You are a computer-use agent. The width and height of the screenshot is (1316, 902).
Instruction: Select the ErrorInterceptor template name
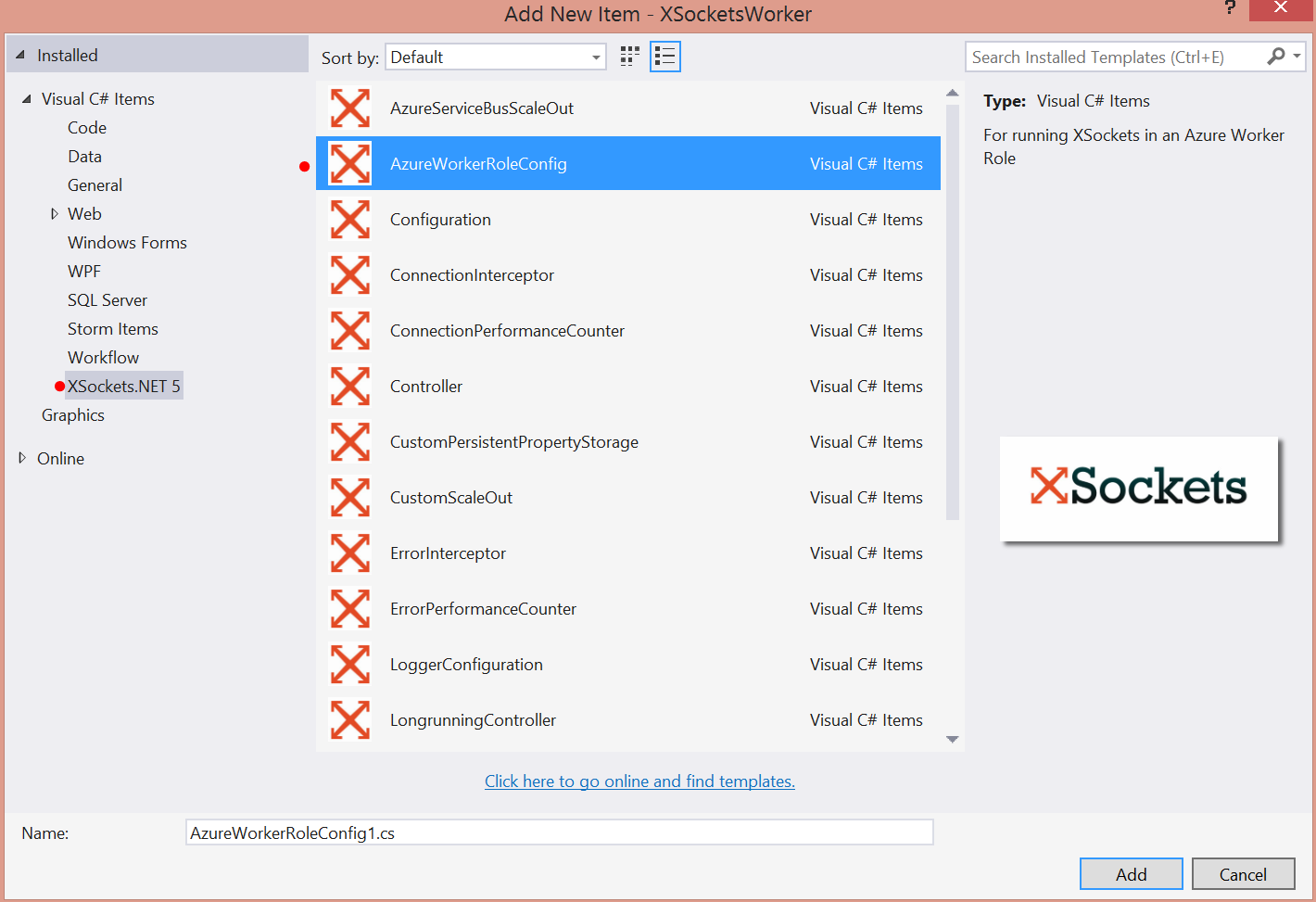point(448,553)
